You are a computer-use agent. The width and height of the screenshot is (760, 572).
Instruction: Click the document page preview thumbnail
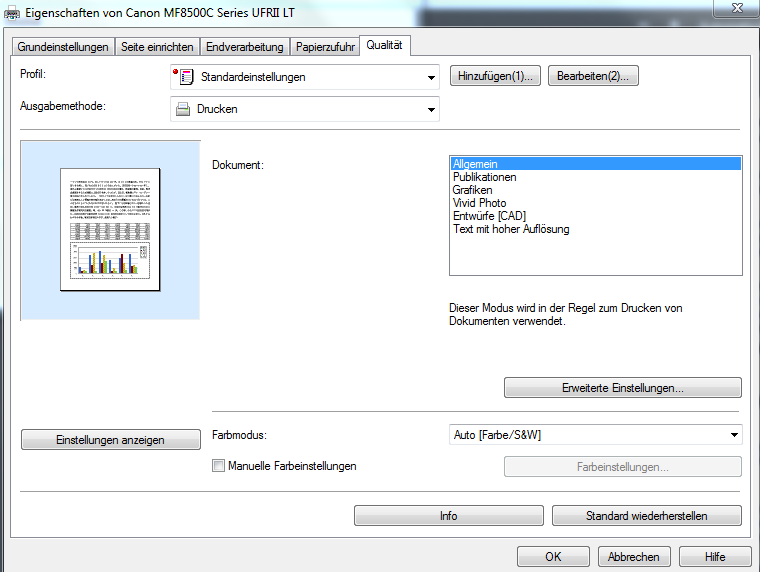(x=111, y=230)
